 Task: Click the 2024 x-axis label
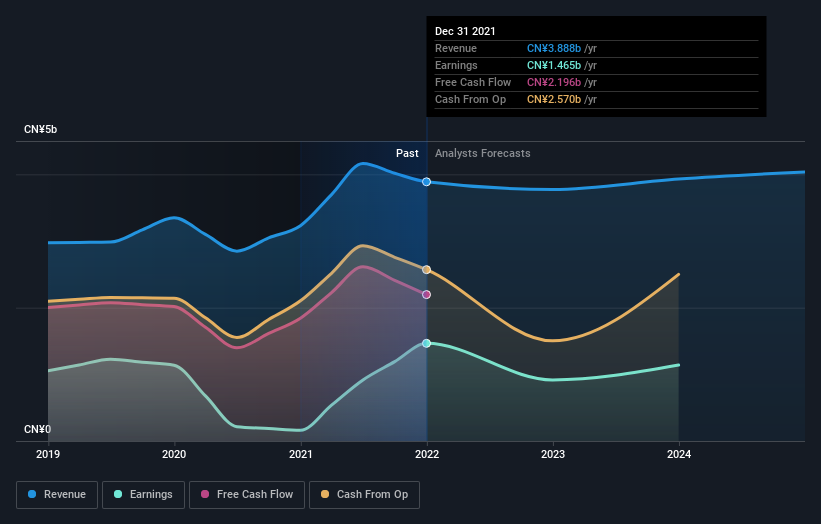coord(679,454)
